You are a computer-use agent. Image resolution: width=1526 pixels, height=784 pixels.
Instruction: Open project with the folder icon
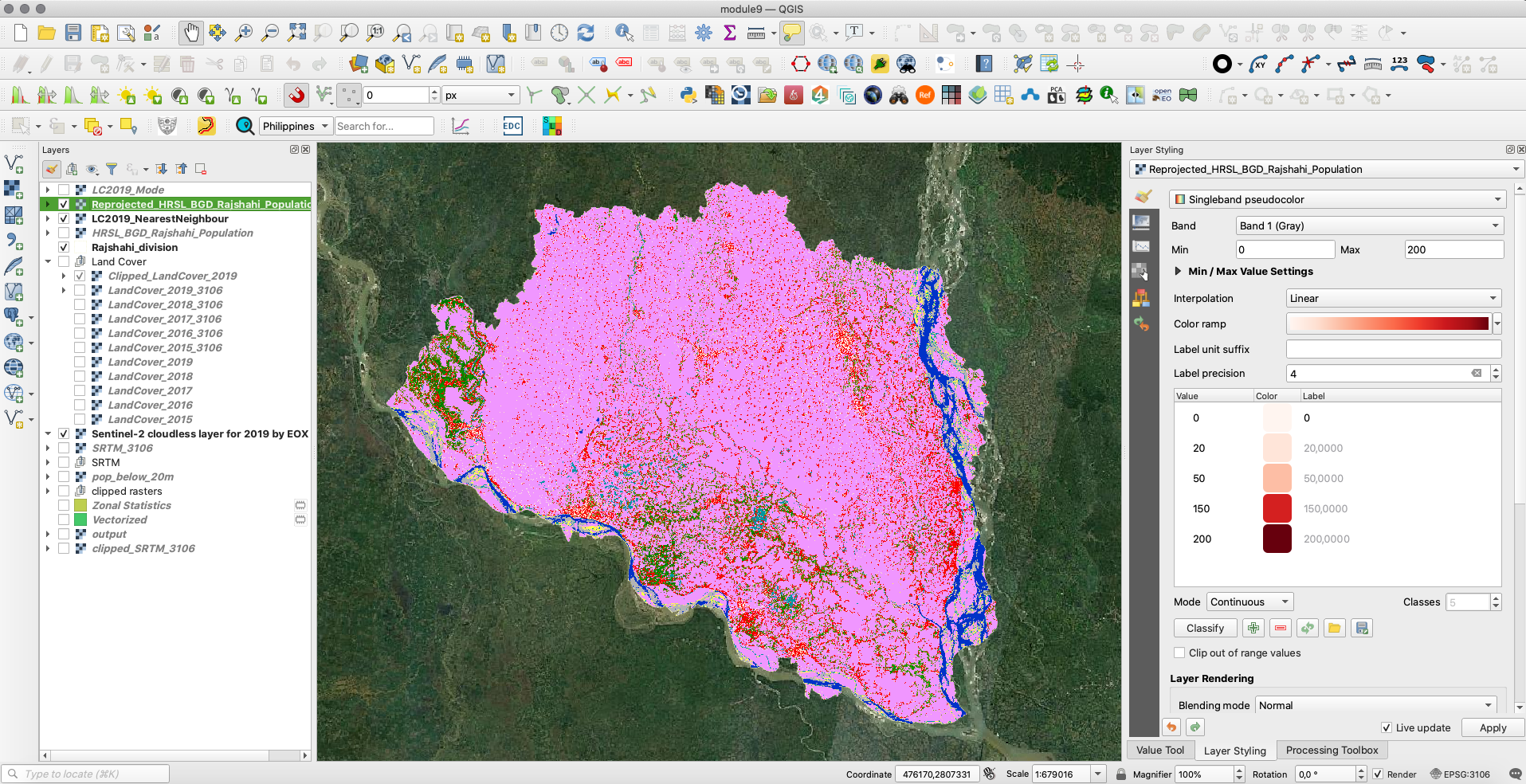pos(47,33)
